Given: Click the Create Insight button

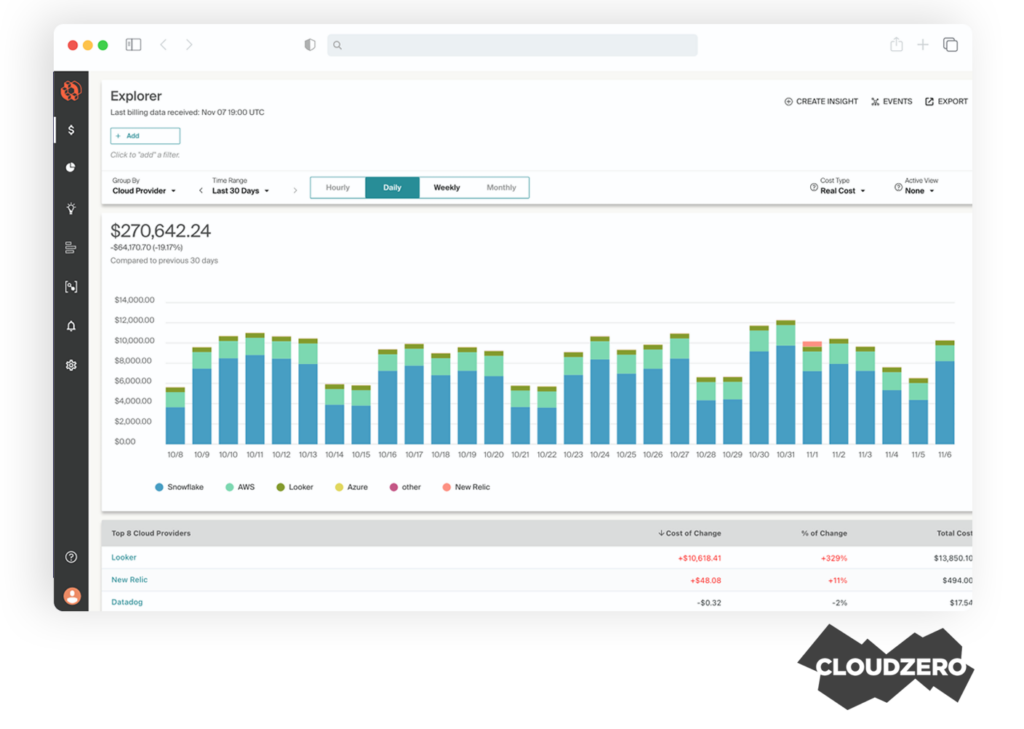Looking at the screenshot, I should pyautogui.click(x=821, y=102).
